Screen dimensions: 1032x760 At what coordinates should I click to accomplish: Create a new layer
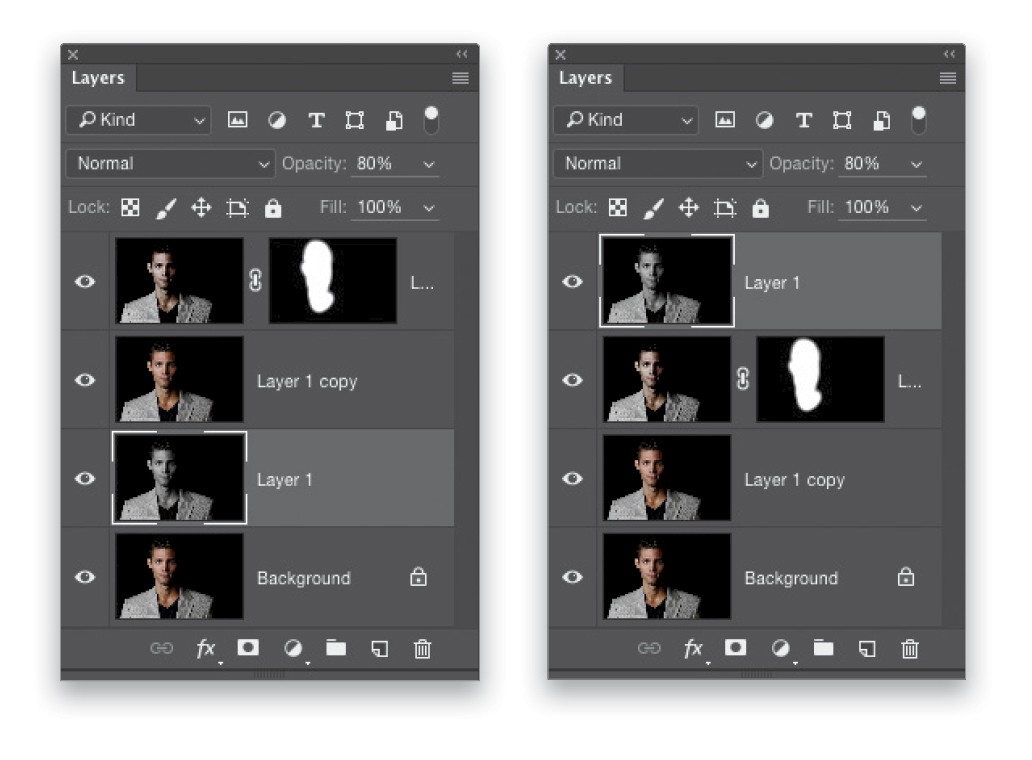[379, 649]
